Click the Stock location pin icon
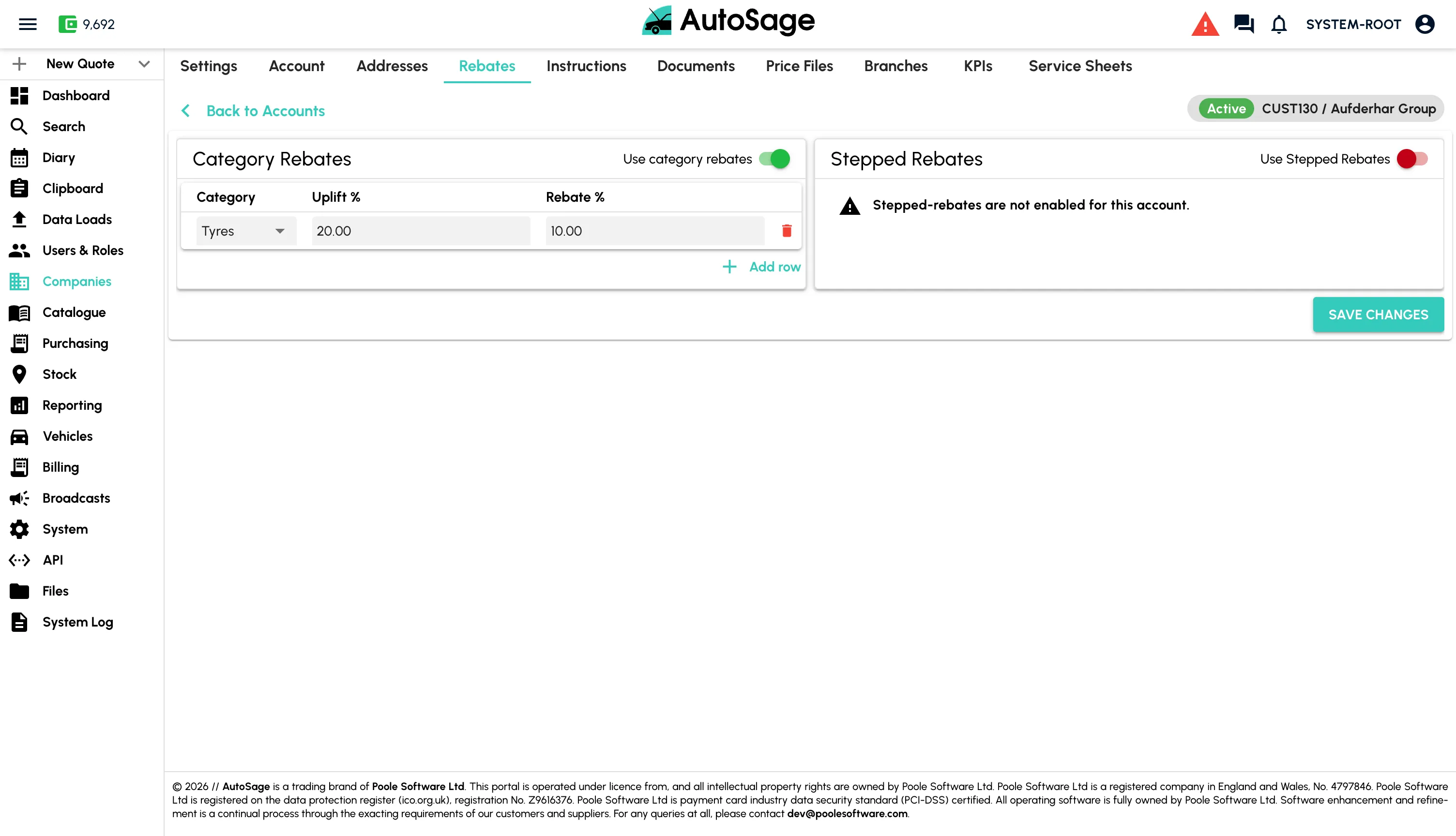Viewport: 1456px width, 836px height. (19, 374)
